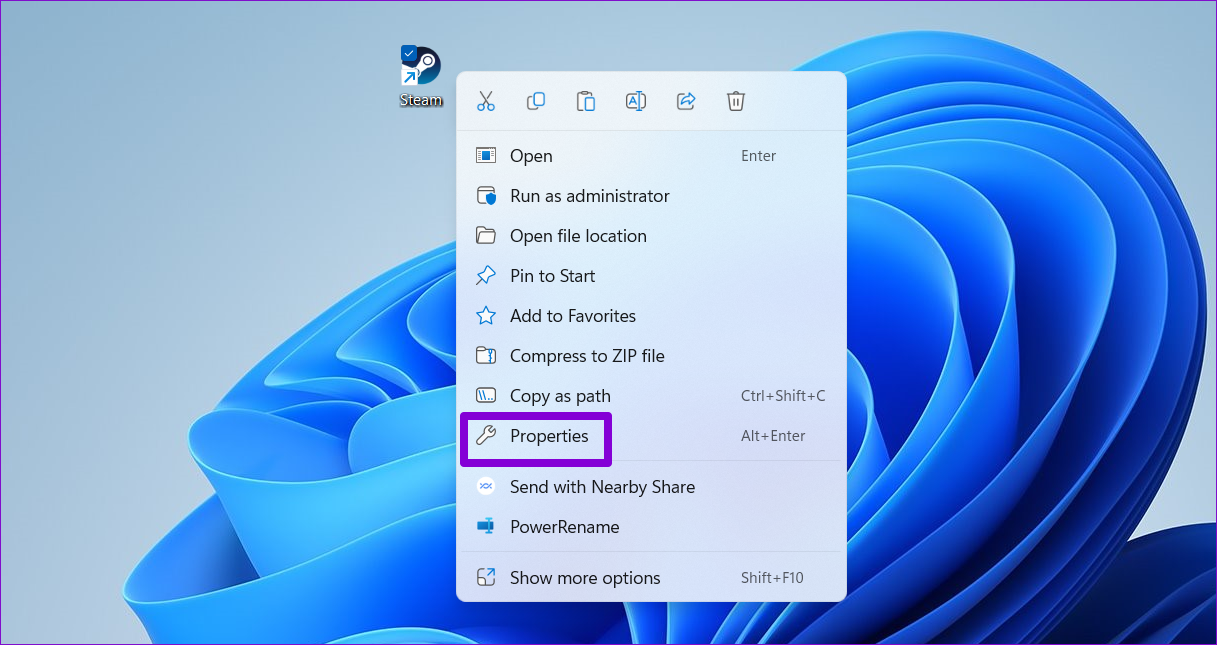Select the Steam desktop shortcut icon
This screenshot has width=1217, height=645.
tap(419, 65)
